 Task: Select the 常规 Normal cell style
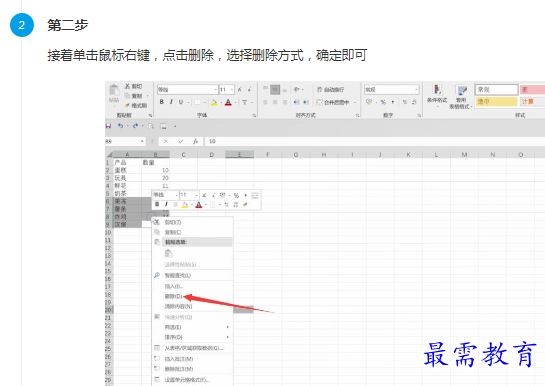coord(496,90)
